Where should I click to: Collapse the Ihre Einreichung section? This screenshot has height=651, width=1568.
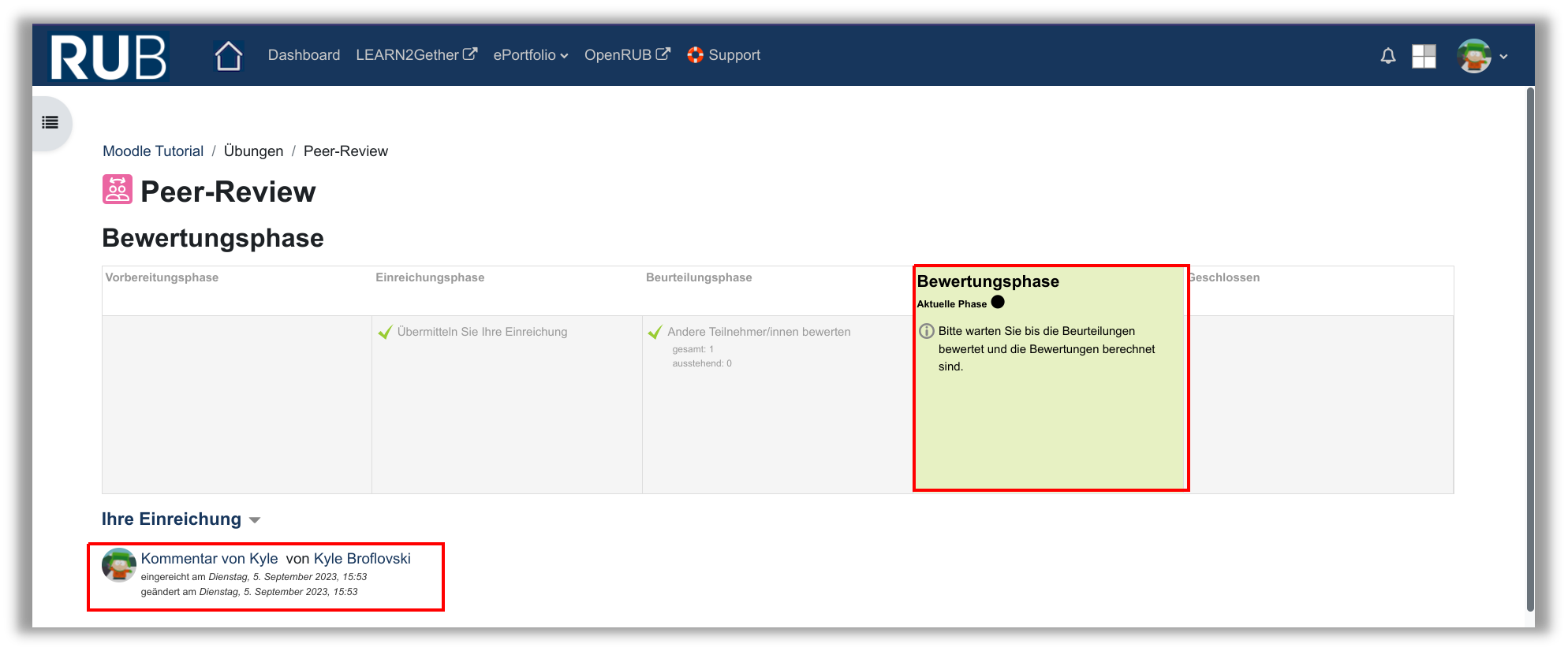click(x=255, y=520)
